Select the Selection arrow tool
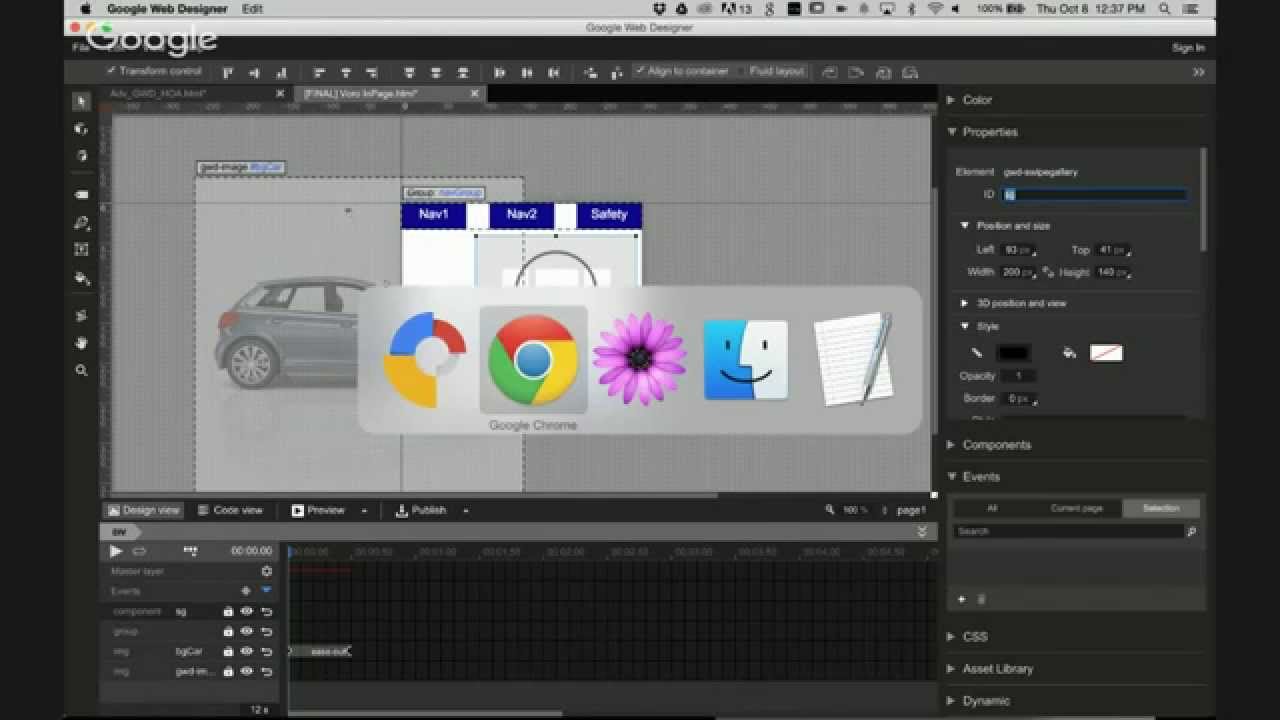Image resolution: width=1280 pixels, height=720 pixels. (x=82, y=101)
